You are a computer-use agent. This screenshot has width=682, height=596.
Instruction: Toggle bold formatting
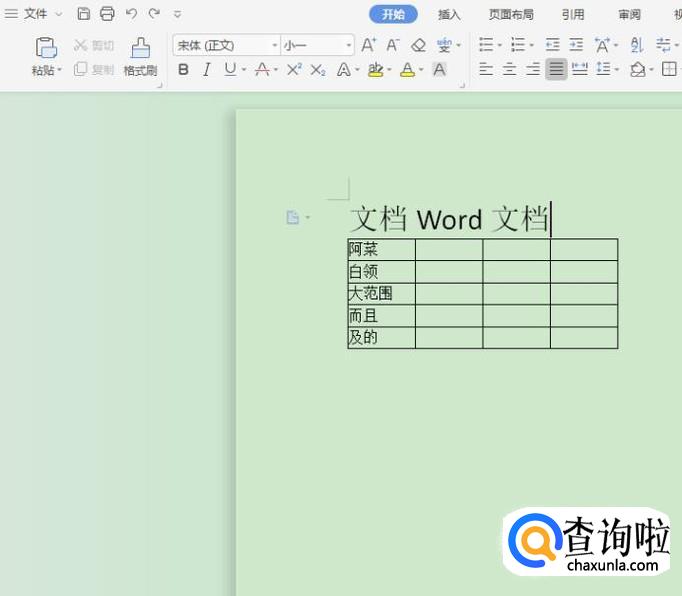click(184, 69)
